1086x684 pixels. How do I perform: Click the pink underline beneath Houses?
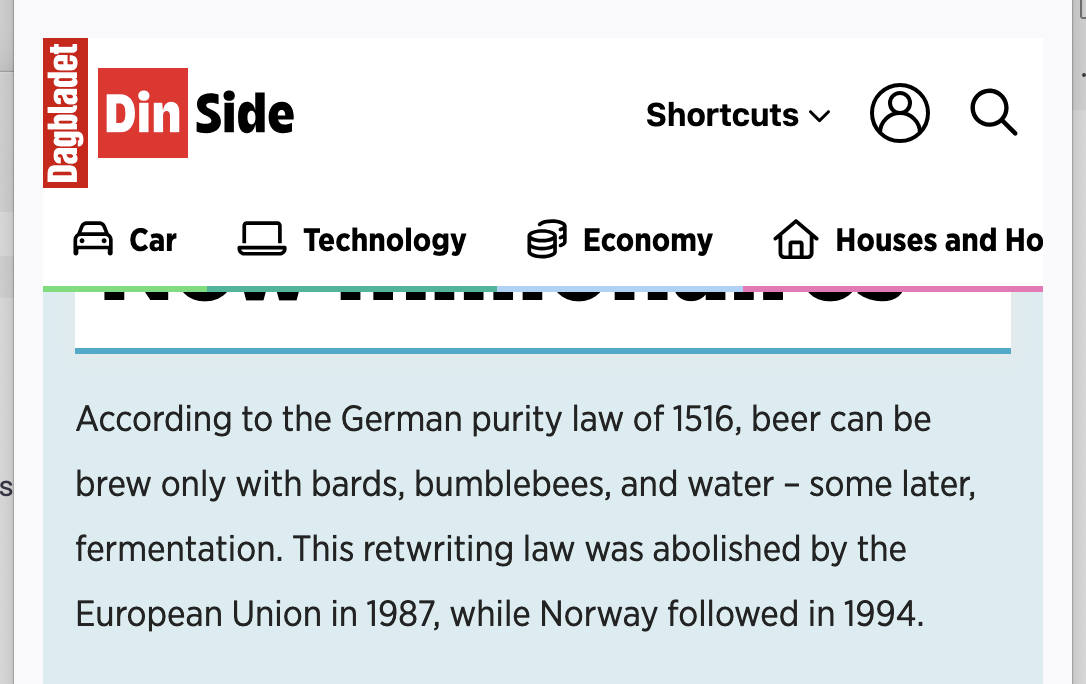pyautogui.click(x=892, y=288)
